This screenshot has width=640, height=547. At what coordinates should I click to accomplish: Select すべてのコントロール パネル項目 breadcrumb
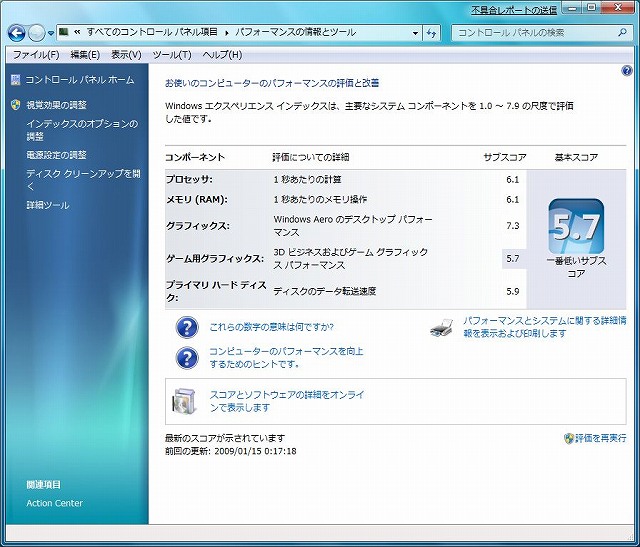[152, 32]
